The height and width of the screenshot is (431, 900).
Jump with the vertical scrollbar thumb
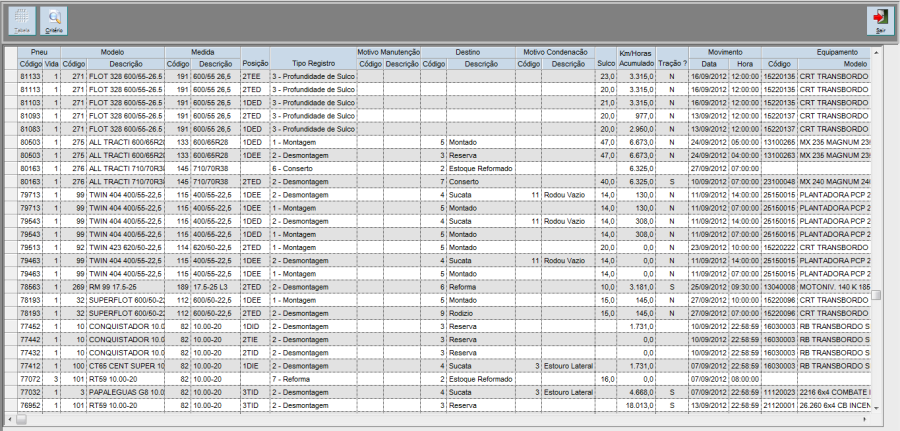[x=876, y=294]
